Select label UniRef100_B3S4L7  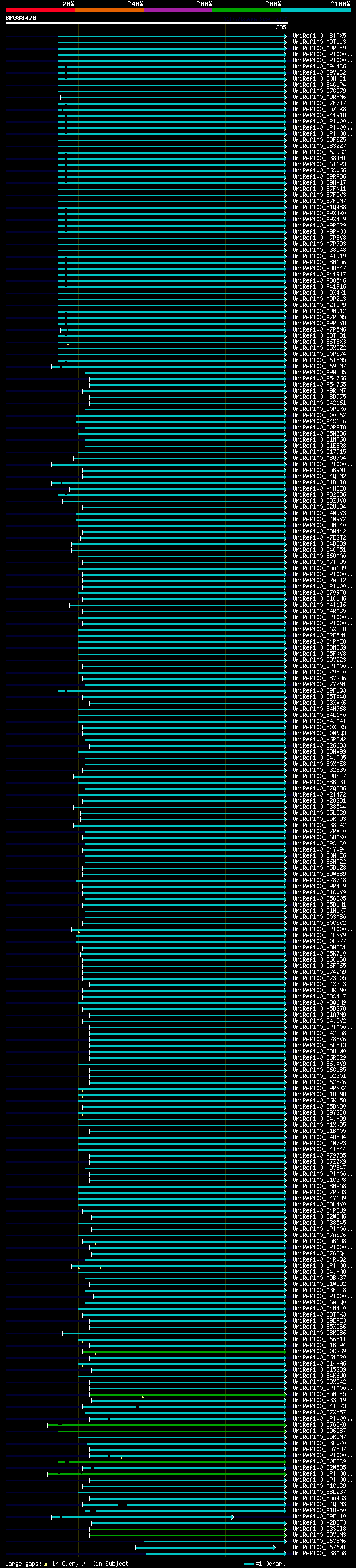pyautogui.click(x=319, y=996)
